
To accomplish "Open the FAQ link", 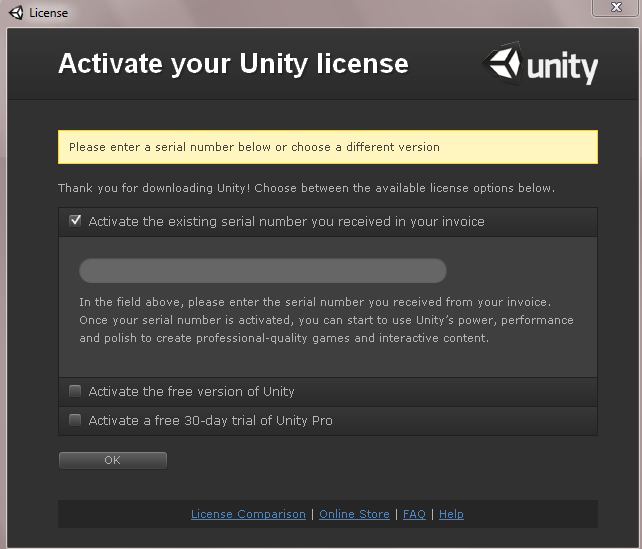I will click(414, 514).
